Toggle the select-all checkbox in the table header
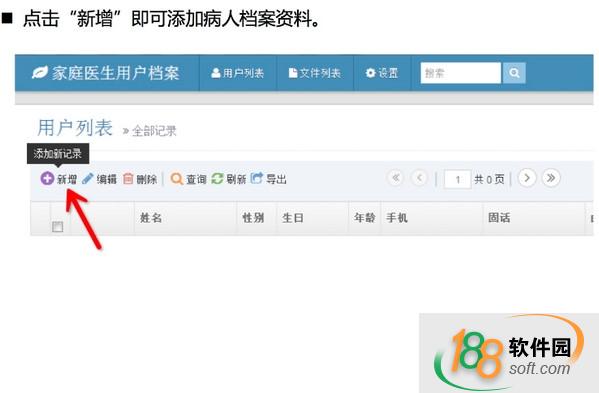This screenshot has width=599, height=393. tap(57, 227)
